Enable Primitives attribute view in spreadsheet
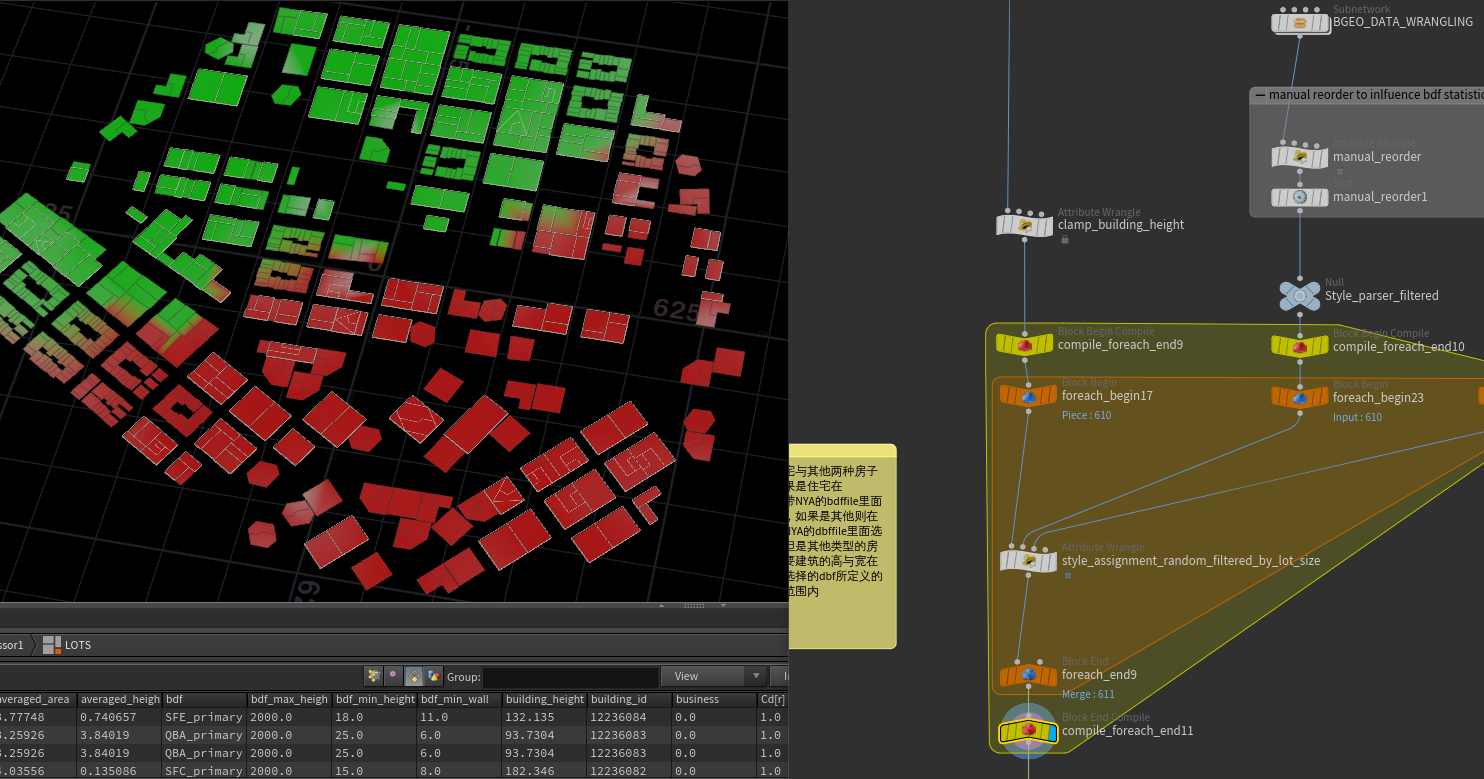The image size is (1484, 779). pyautogui.click(x=413, y=676)
